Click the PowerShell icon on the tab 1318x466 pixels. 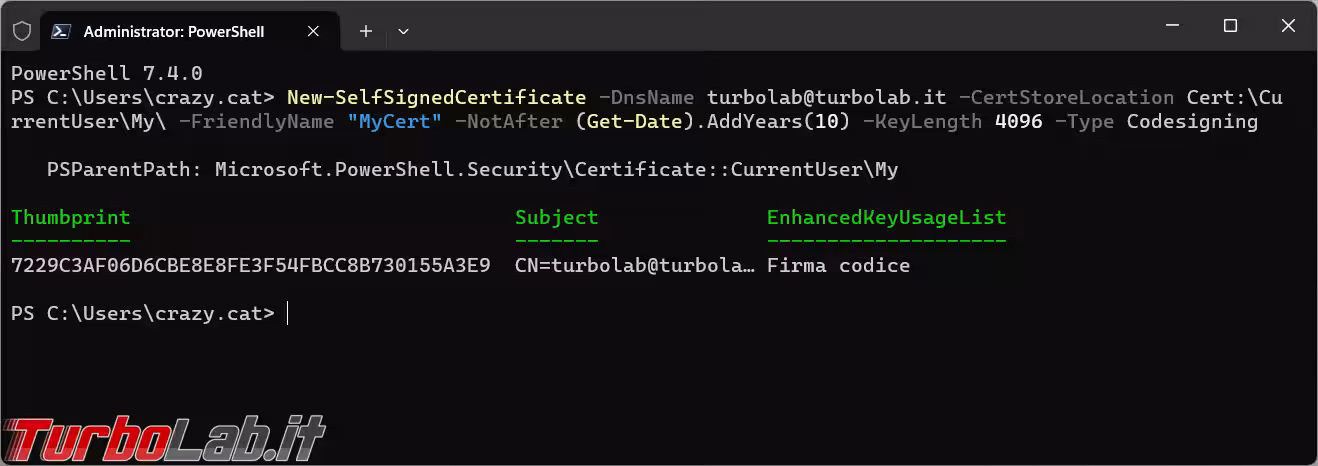61,31
